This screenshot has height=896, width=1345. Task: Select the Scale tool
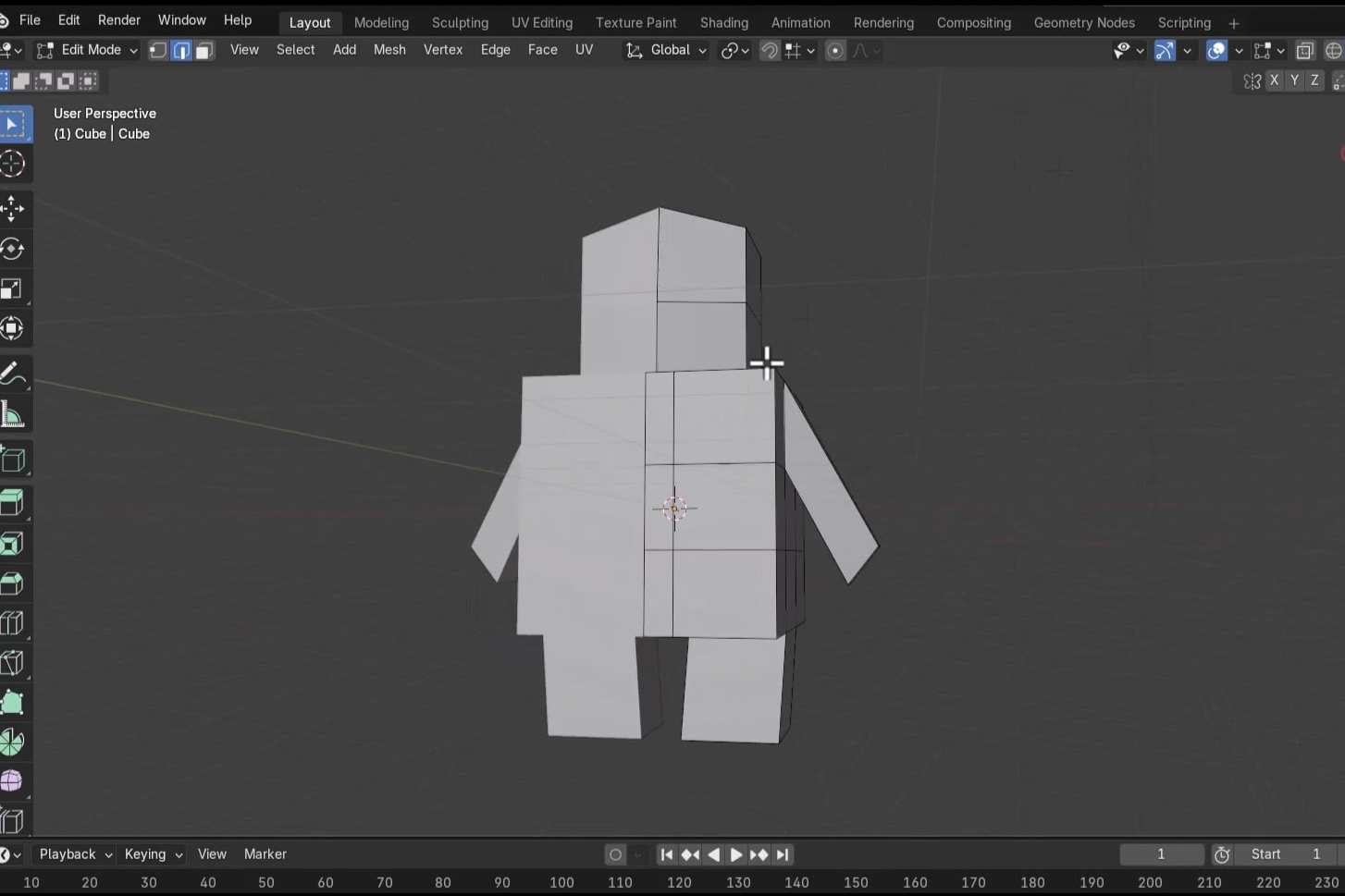point(13,289)
